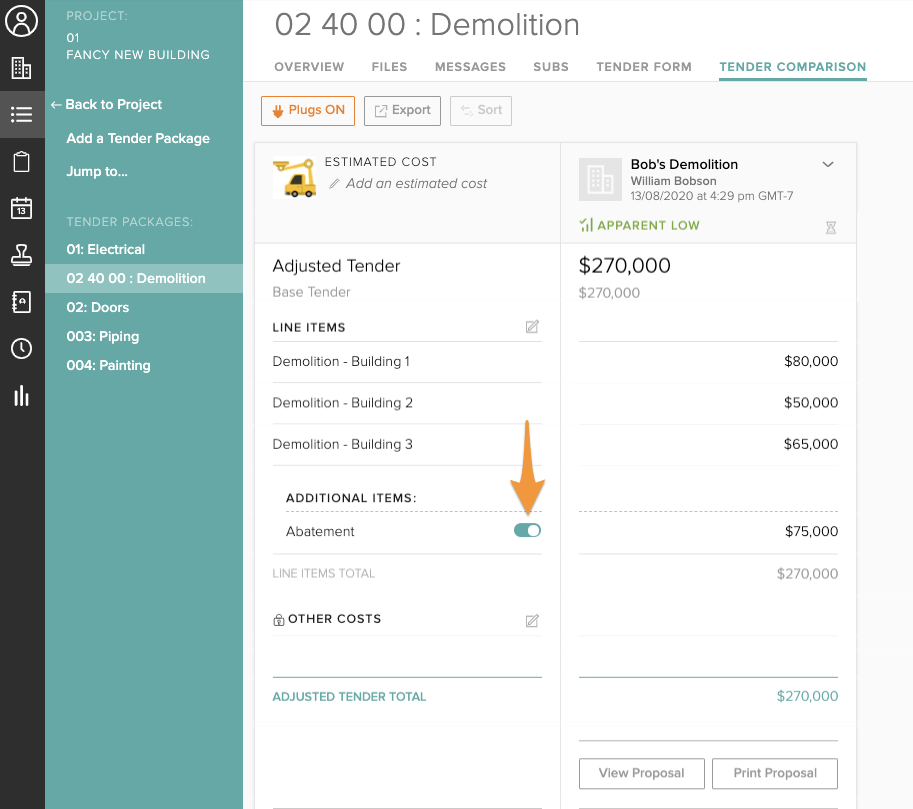This screenshot has height=809, width=913.
Task: Switch to the Messages tab
Action: click(x=470, y=67)
